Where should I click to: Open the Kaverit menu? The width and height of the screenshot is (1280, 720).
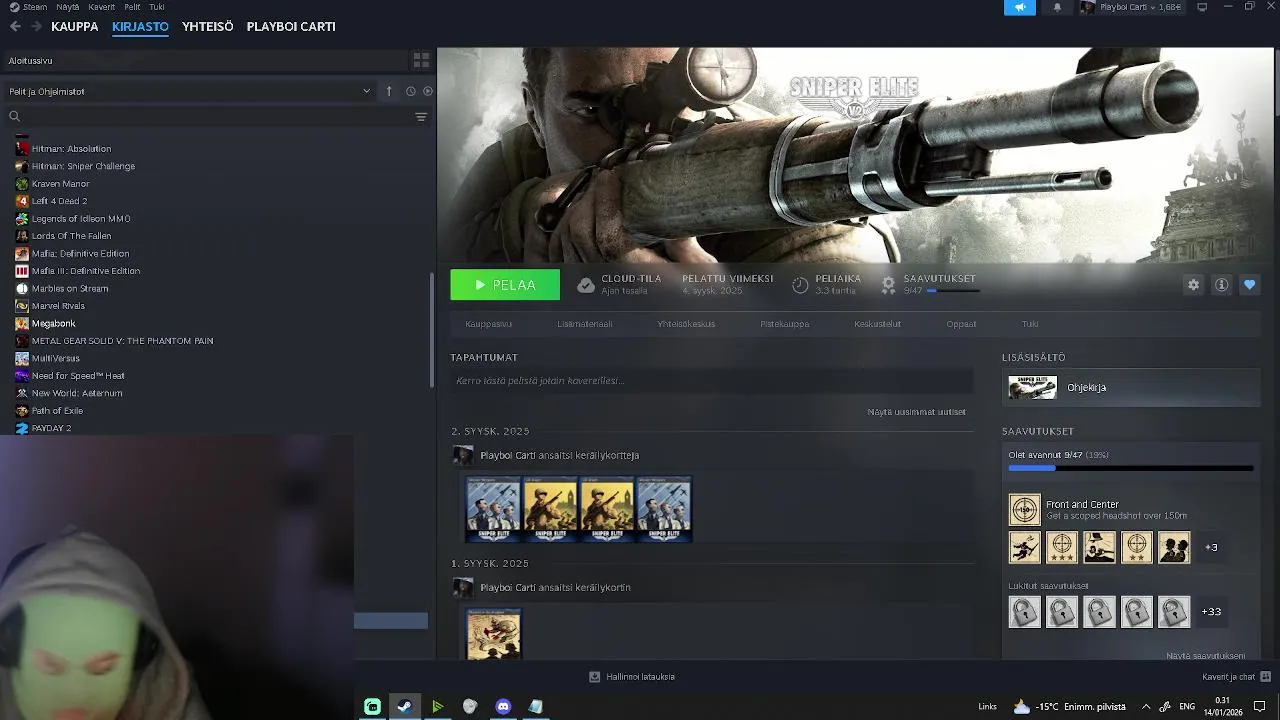(101, 7)
